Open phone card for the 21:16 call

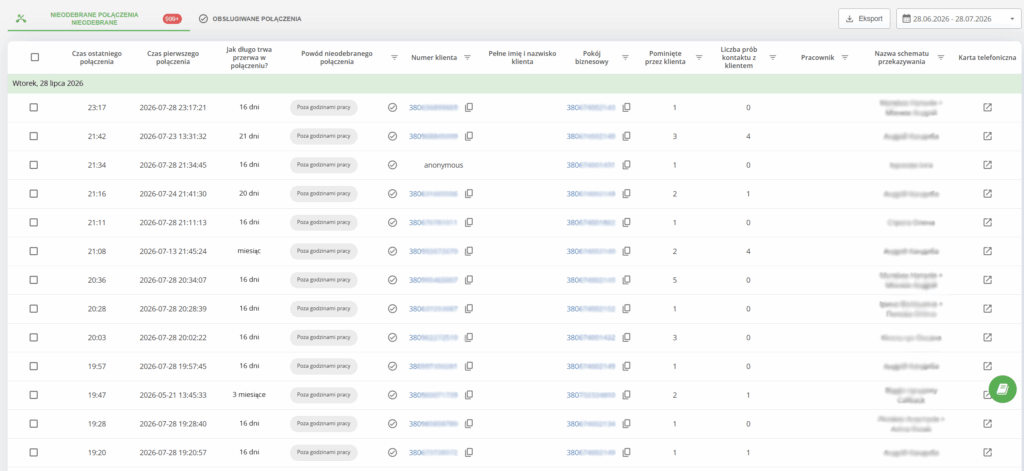987,193
